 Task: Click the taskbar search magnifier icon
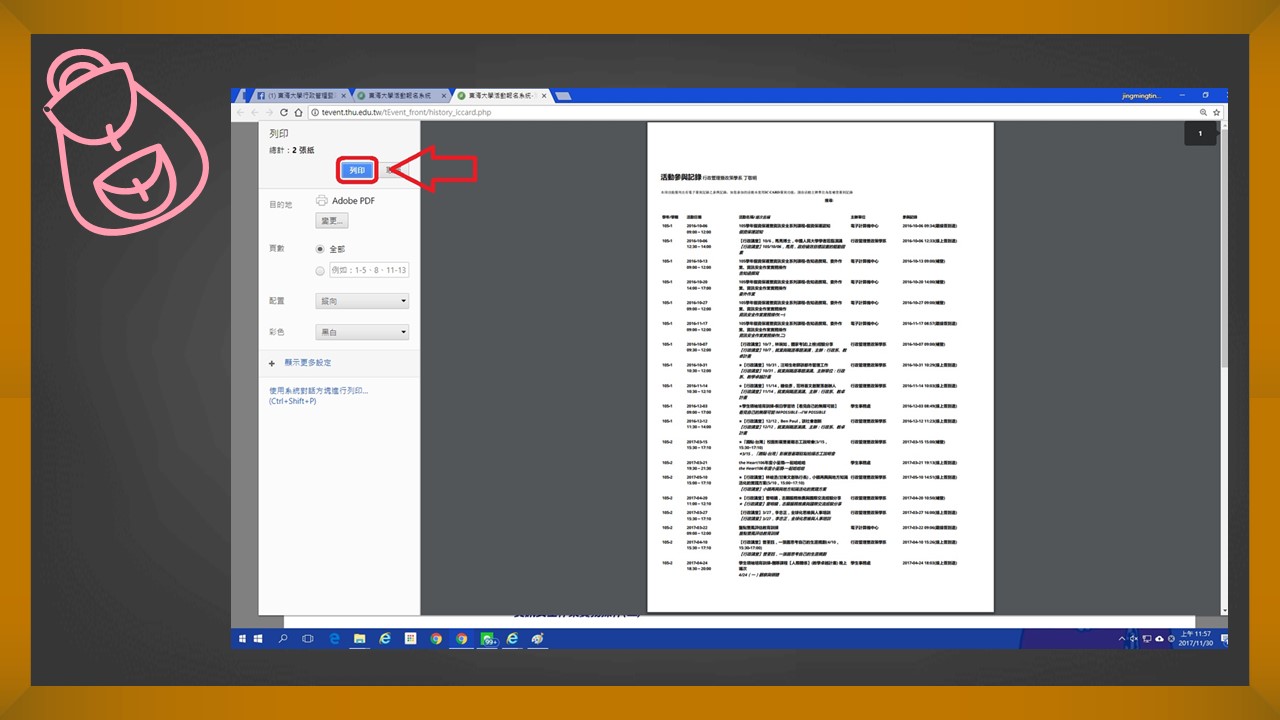283,638
